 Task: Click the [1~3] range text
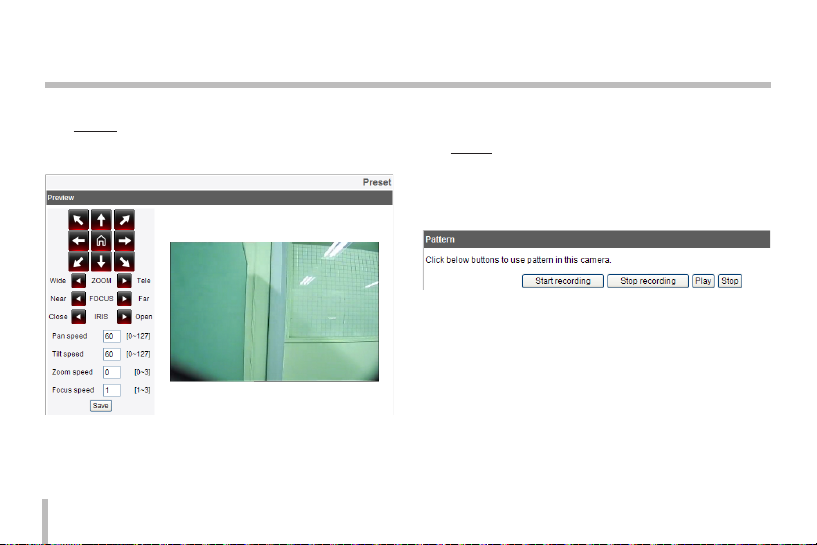[142, 390]
